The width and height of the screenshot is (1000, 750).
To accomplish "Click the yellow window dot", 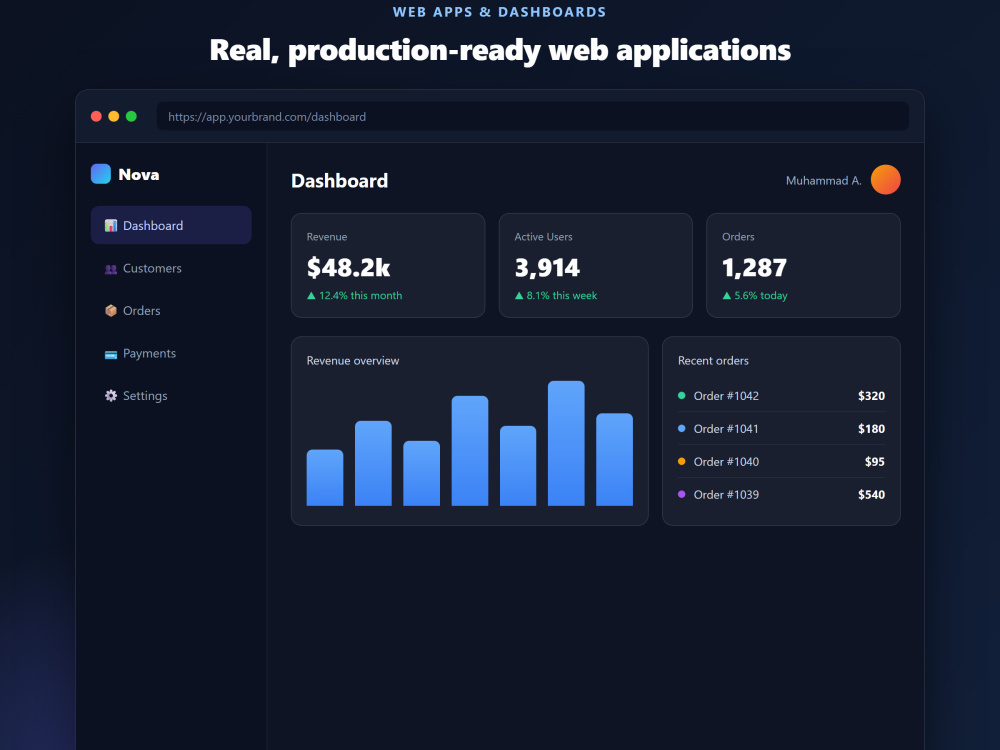I will tap(114, 116).
